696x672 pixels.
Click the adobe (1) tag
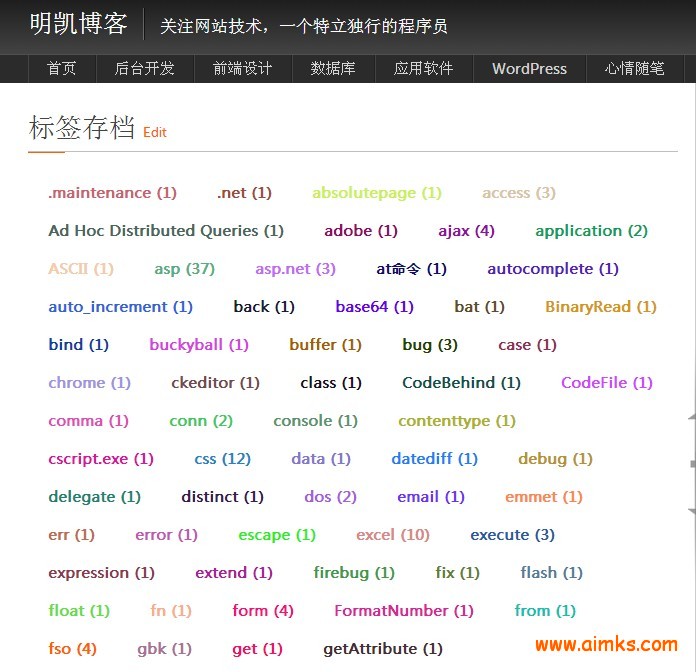(x=361, y=231)
